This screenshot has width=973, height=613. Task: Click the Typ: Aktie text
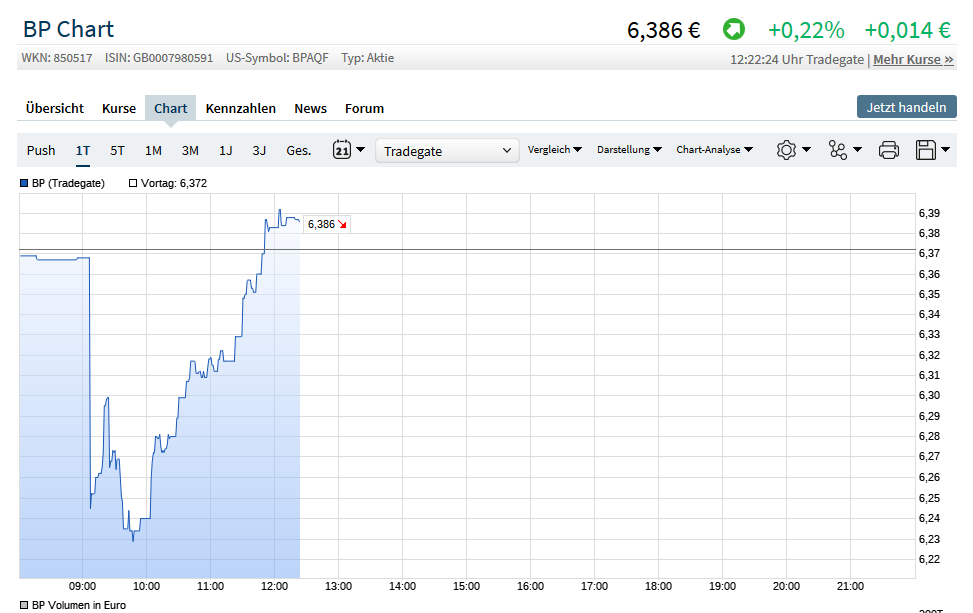pyautogui.click(x=367, y=58)
